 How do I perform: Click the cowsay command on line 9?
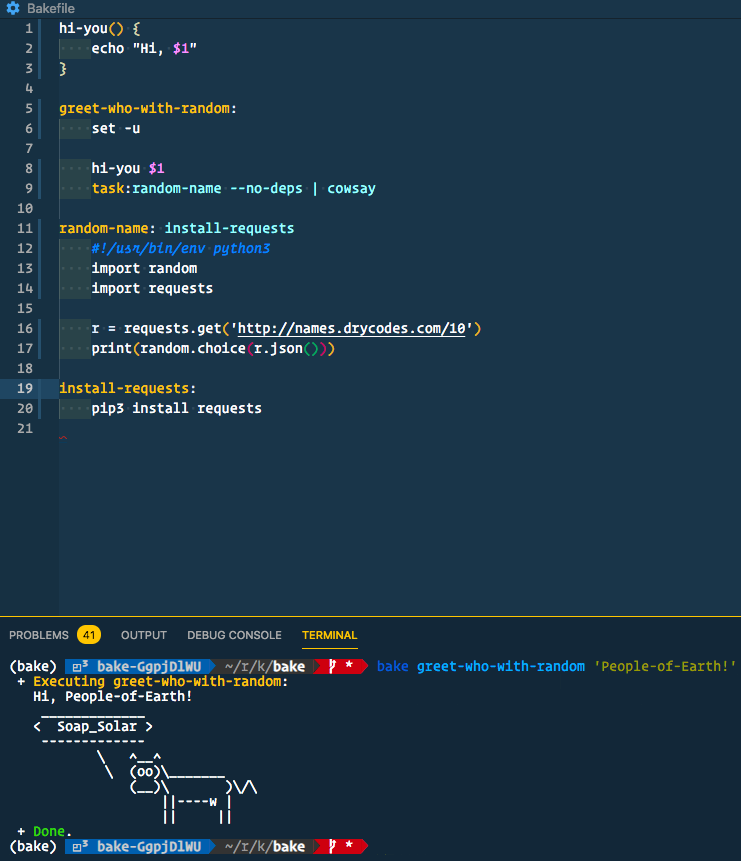pyautogui.click(x=351, y=188)
